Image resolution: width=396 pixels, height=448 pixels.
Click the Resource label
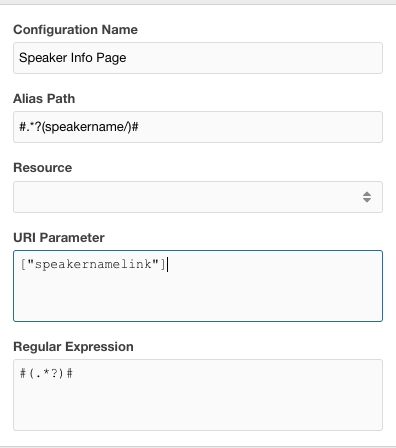click(x=43, y=168)
